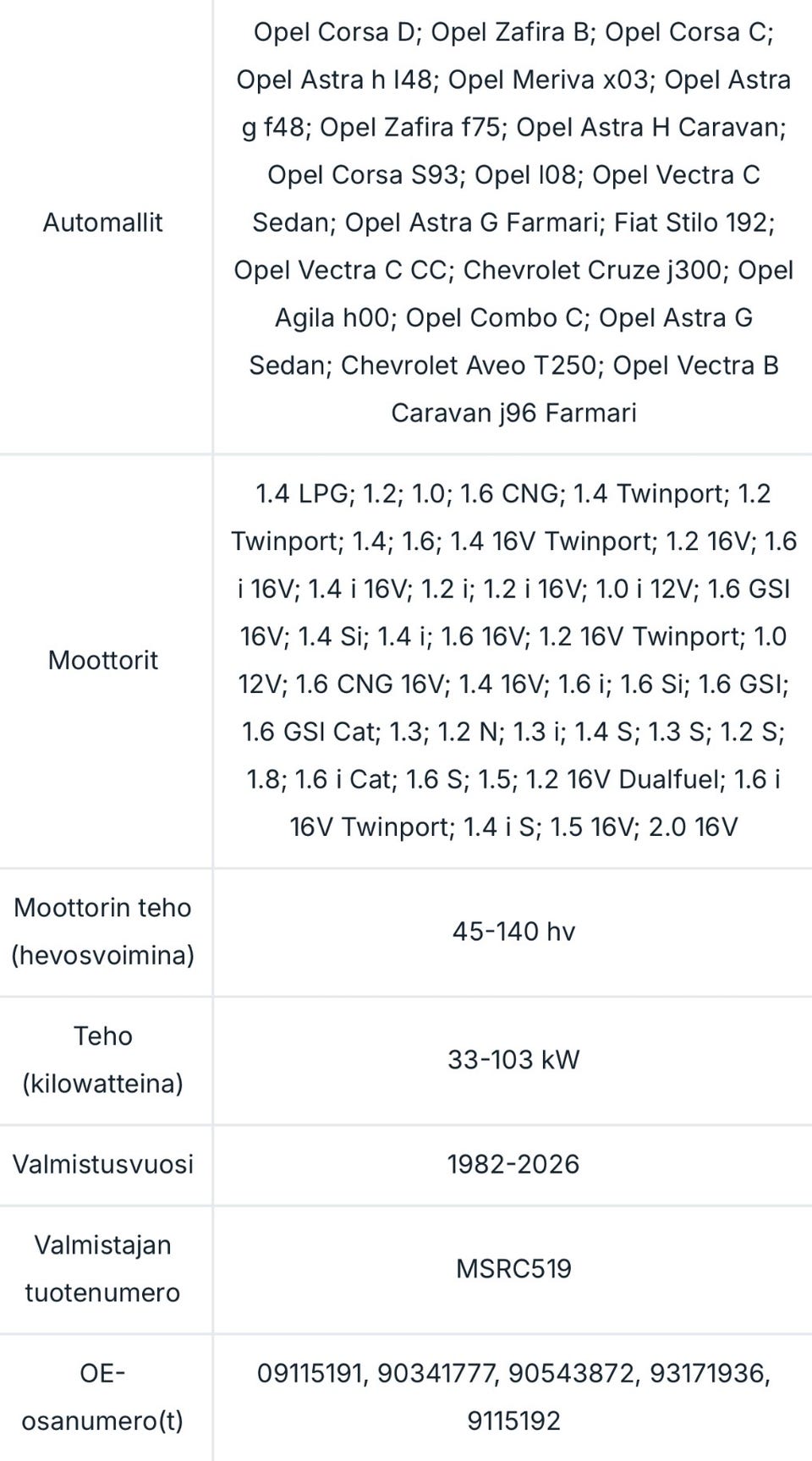The height and width of the screenshot is (1461, 812).
Task: Select the 33-103 kW value
Action: (513, 1059)
